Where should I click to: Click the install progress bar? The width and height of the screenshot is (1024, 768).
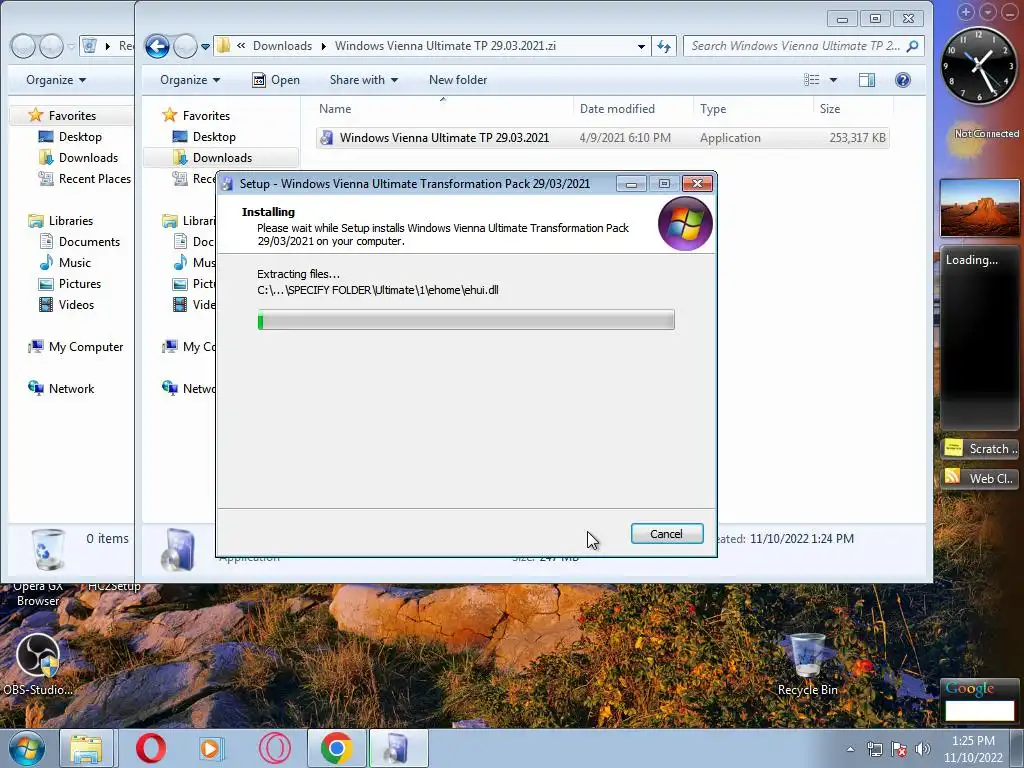466,320
